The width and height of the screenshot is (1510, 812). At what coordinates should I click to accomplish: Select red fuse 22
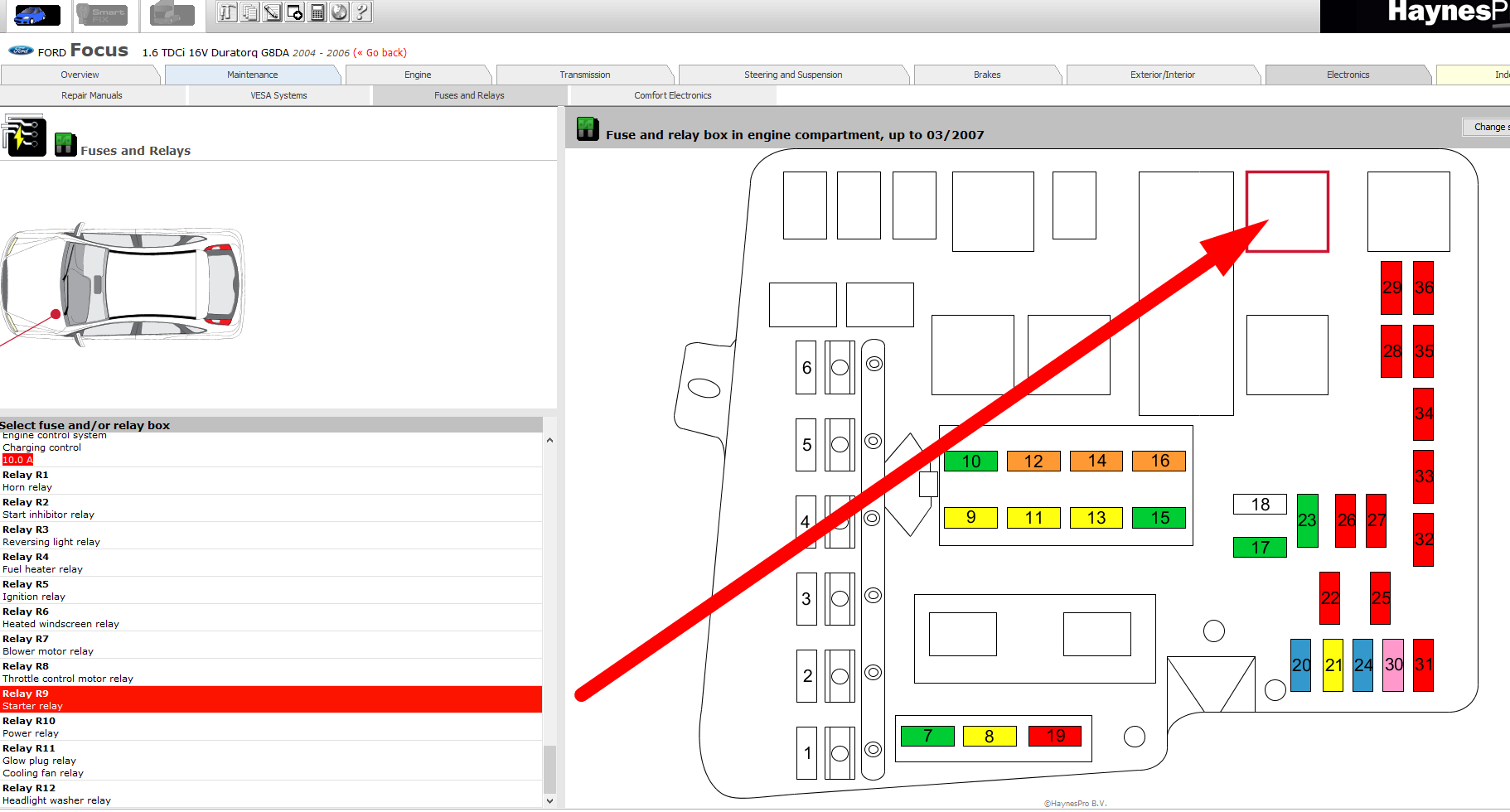coord(1330,598)
